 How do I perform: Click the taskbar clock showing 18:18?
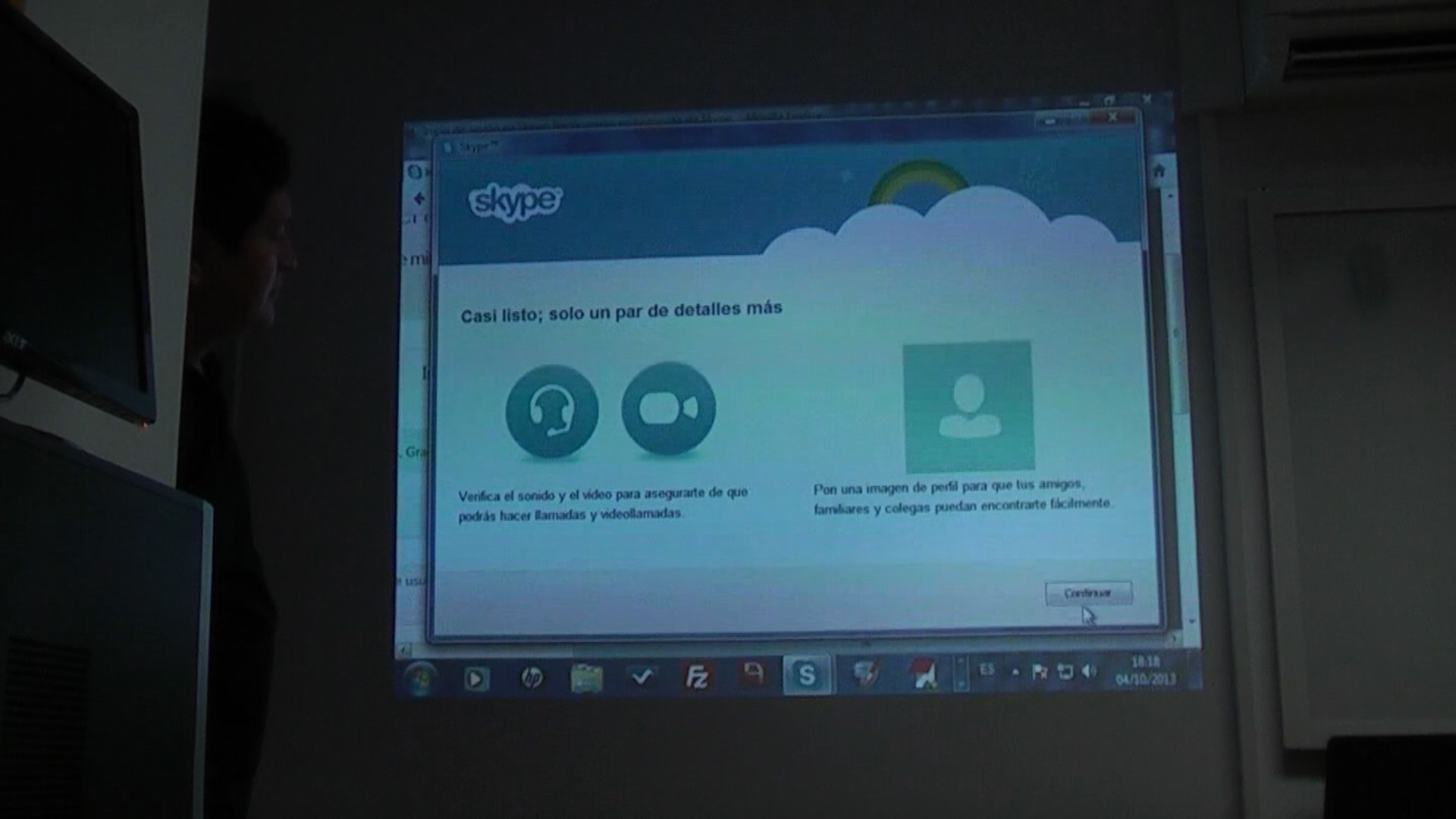(1145, 671)
